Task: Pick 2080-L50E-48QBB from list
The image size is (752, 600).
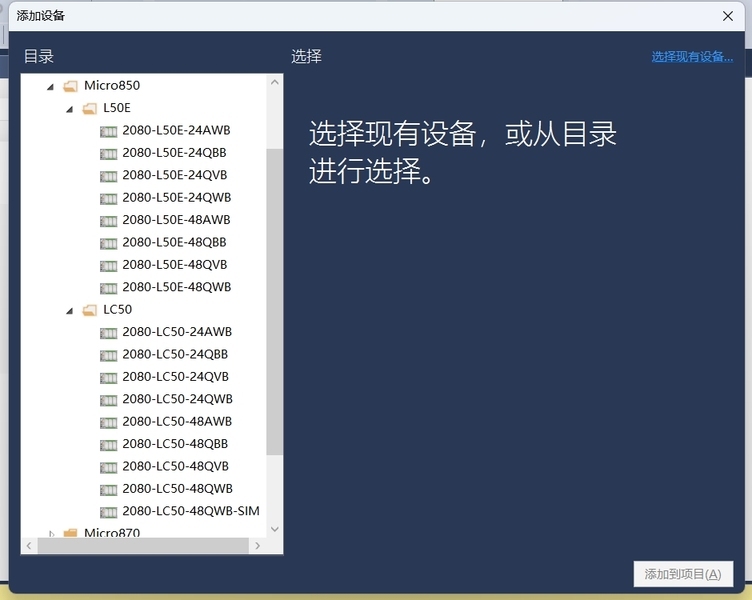Action: 174,242
